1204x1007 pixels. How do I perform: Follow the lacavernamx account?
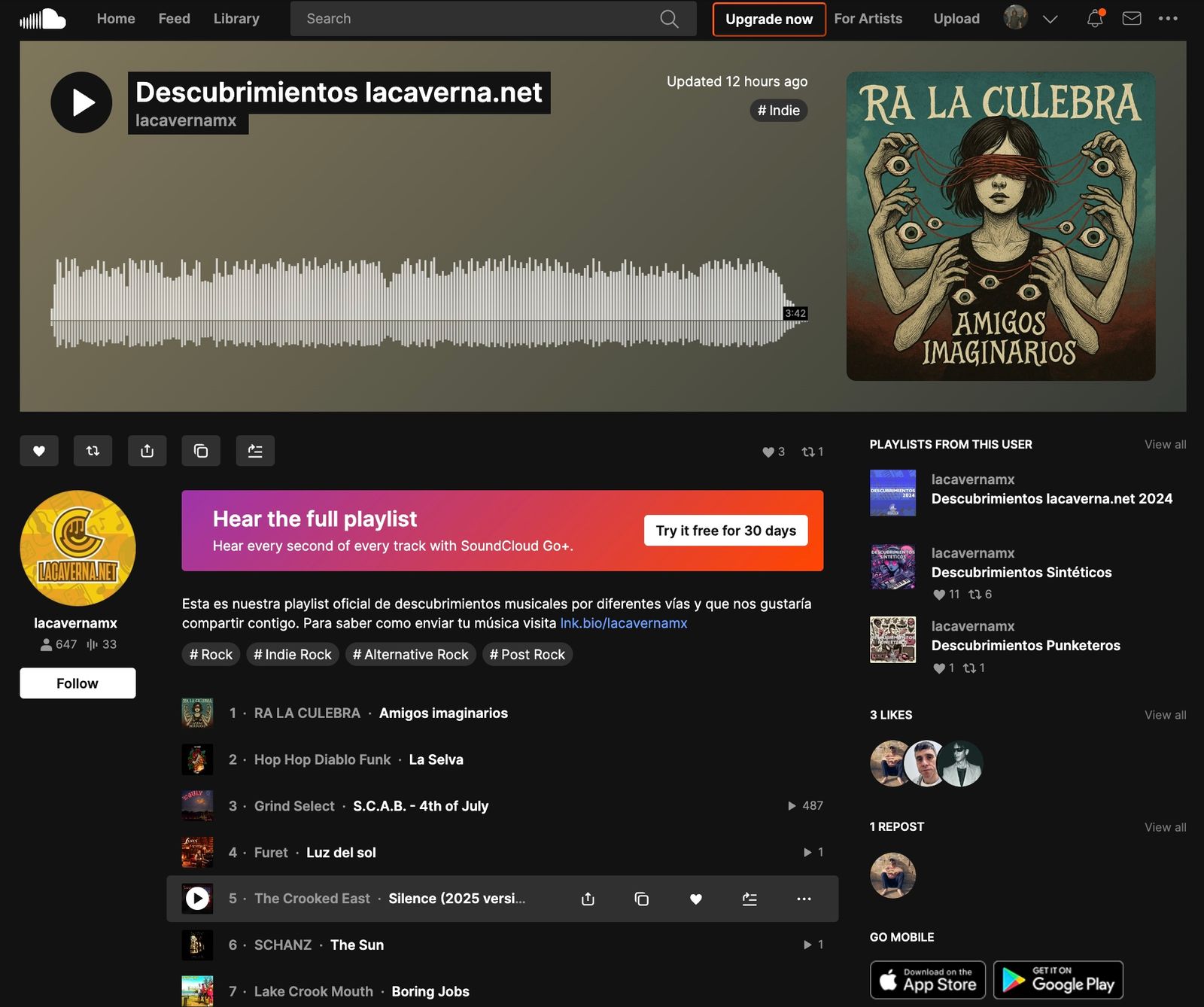click(78, 683)
